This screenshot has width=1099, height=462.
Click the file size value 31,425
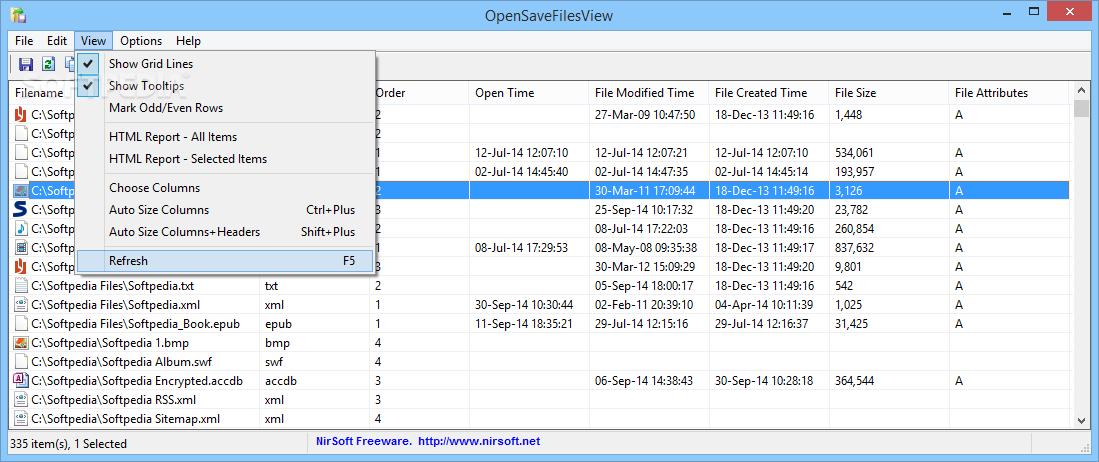(x=852, y=323)
